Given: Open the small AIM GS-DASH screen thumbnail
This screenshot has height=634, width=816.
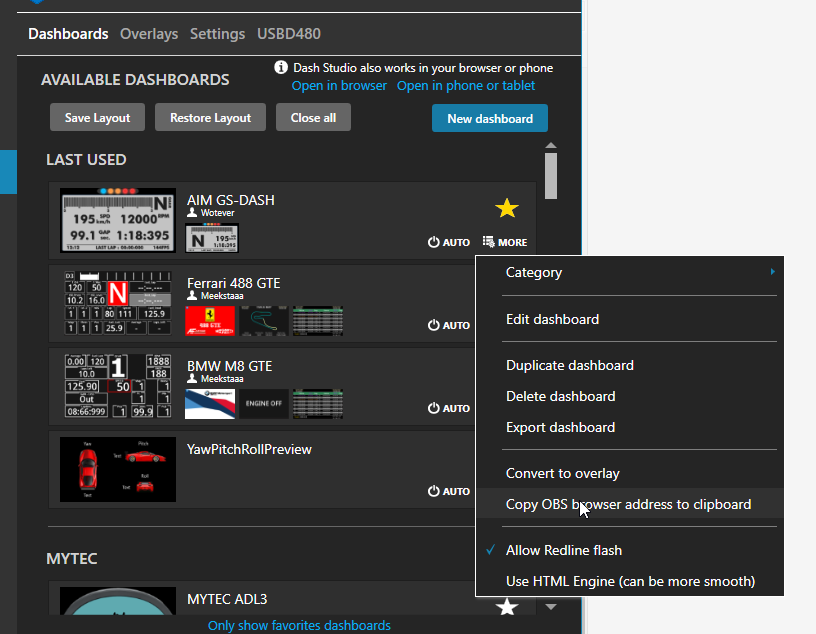Looking at the screenshot, I should 212,238.
